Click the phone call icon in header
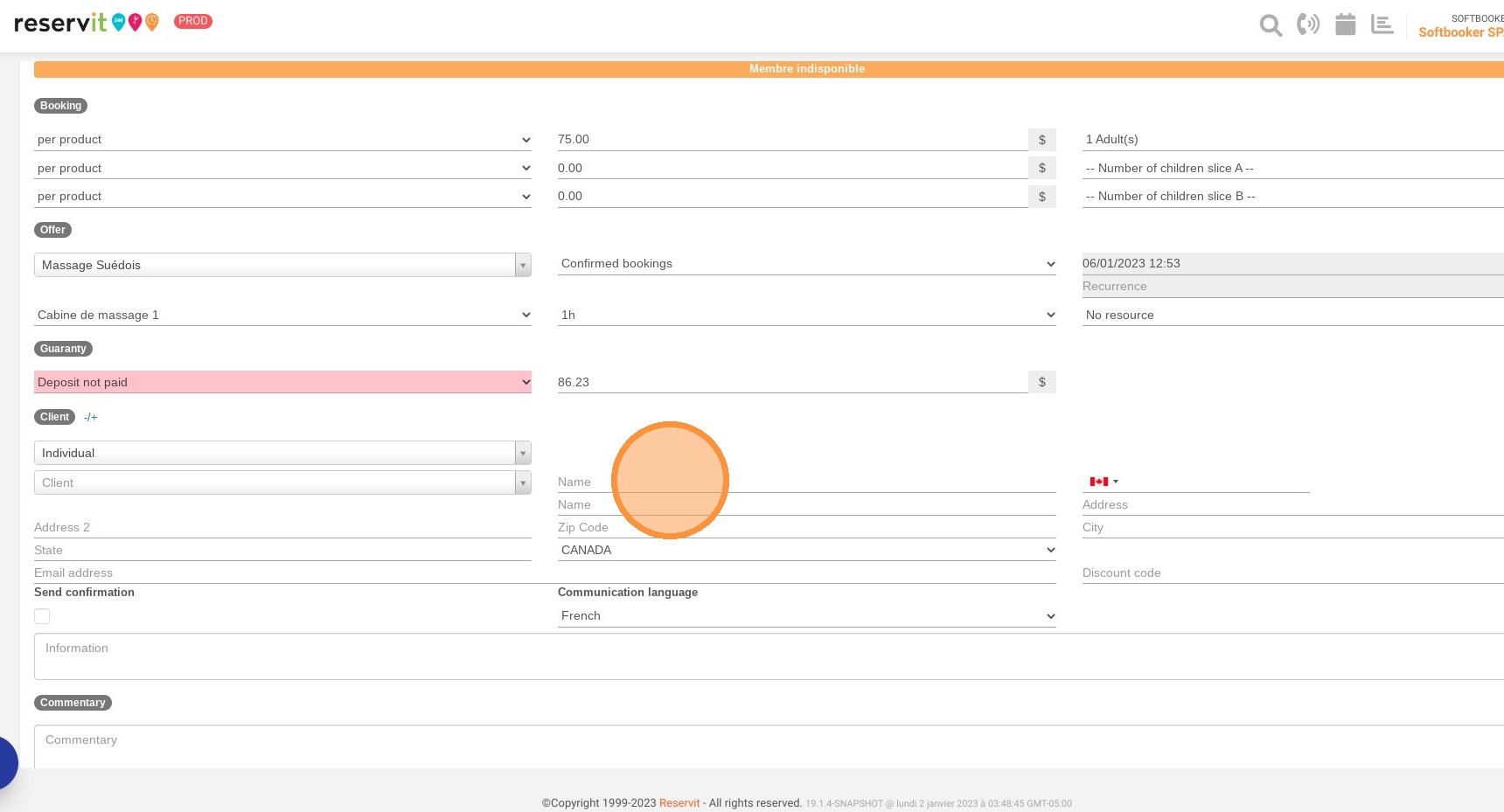 [x=1308, y=24]
